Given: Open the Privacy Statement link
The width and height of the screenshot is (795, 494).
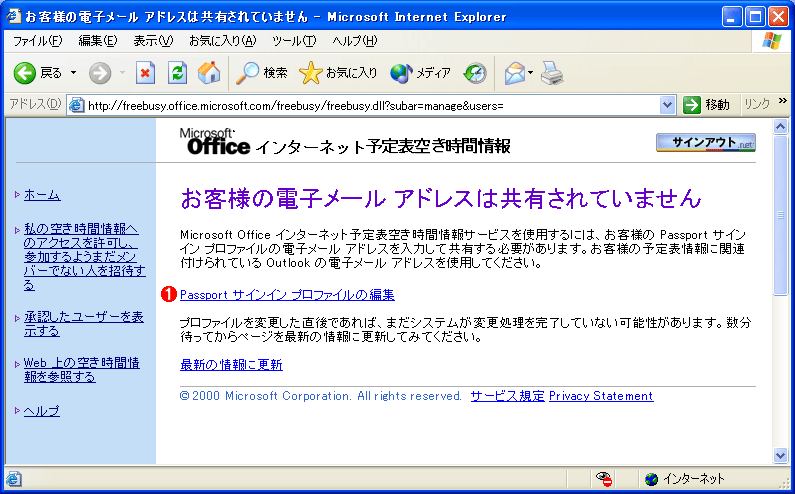Looking at the screenshot, I should [x=601, y=396].
